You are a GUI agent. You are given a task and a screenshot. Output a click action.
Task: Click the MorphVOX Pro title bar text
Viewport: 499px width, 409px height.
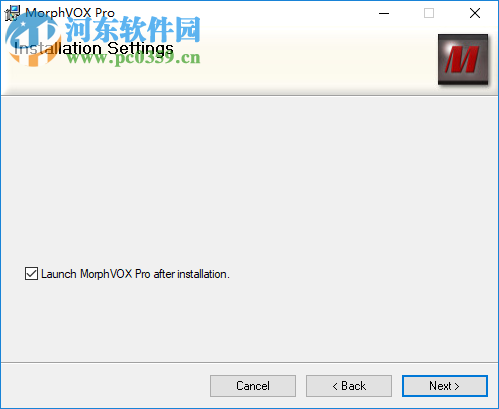coord(70,13)
